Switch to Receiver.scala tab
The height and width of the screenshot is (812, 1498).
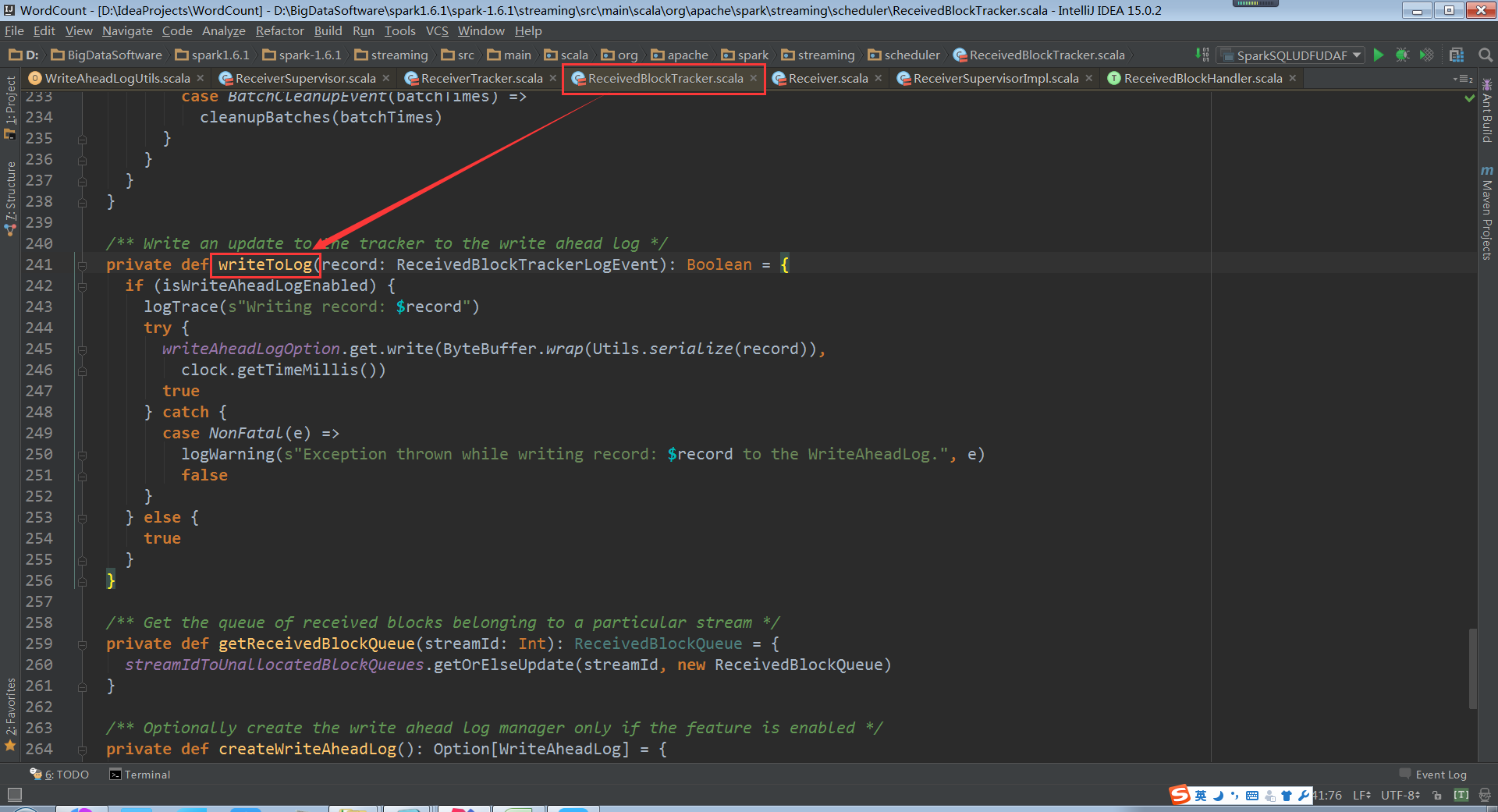pos(827,79)
